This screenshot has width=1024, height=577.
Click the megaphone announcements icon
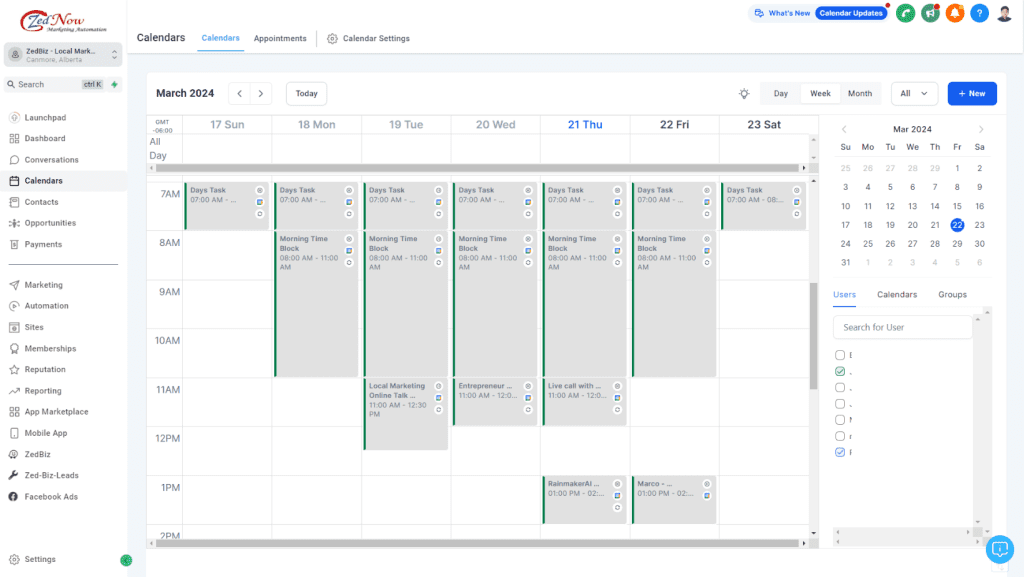pos(930,13)
